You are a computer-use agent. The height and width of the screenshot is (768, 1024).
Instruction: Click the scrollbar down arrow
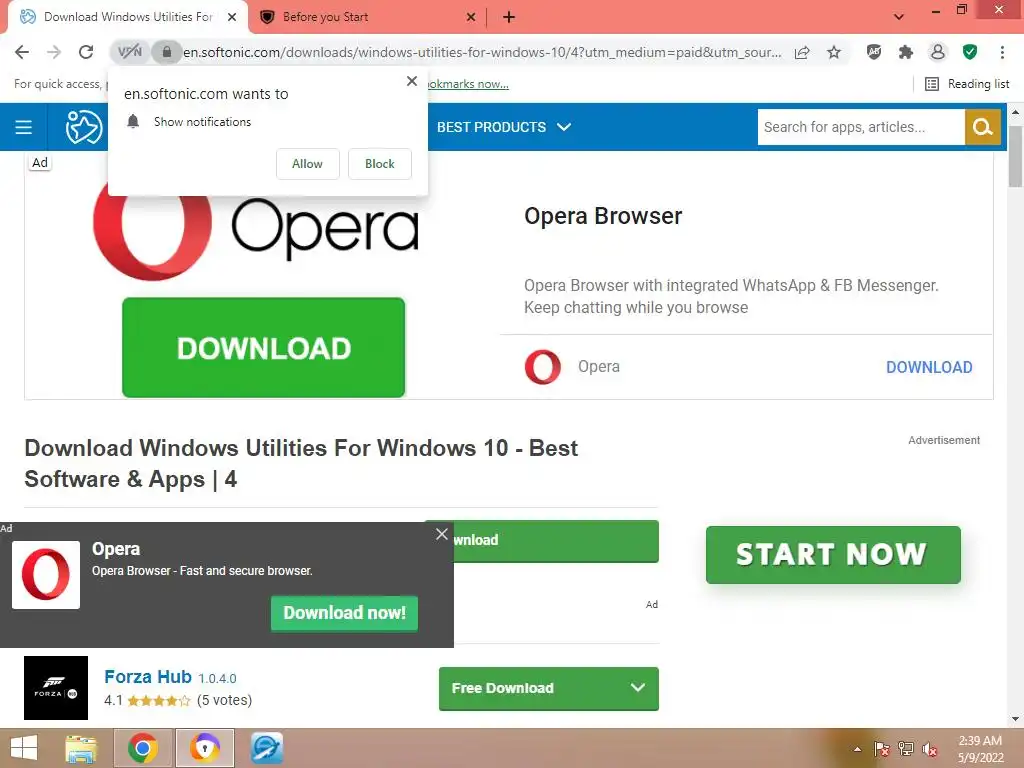click(x=1016, y=719)
